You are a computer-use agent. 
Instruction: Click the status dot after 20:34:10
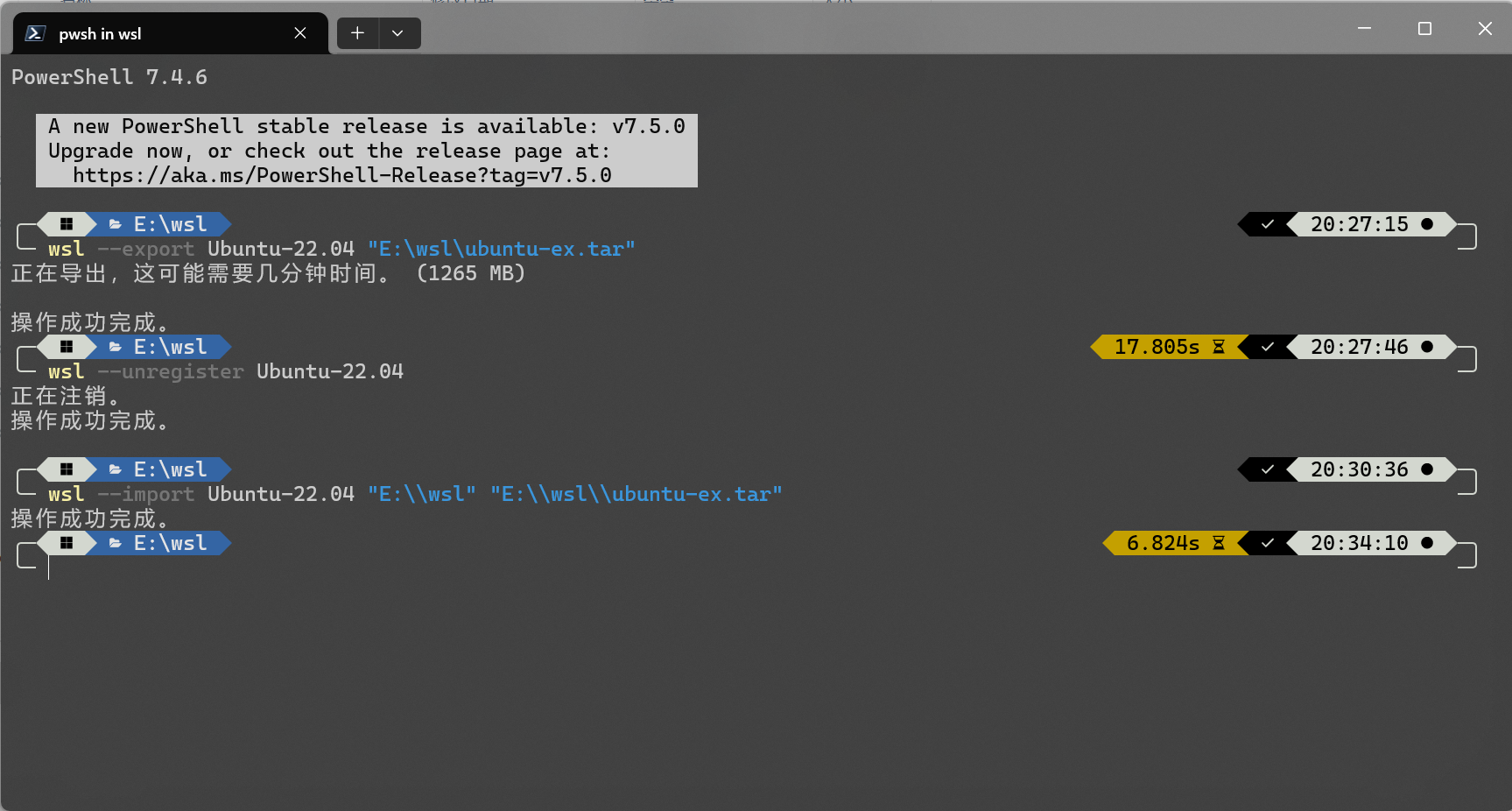click(1427, 543)
